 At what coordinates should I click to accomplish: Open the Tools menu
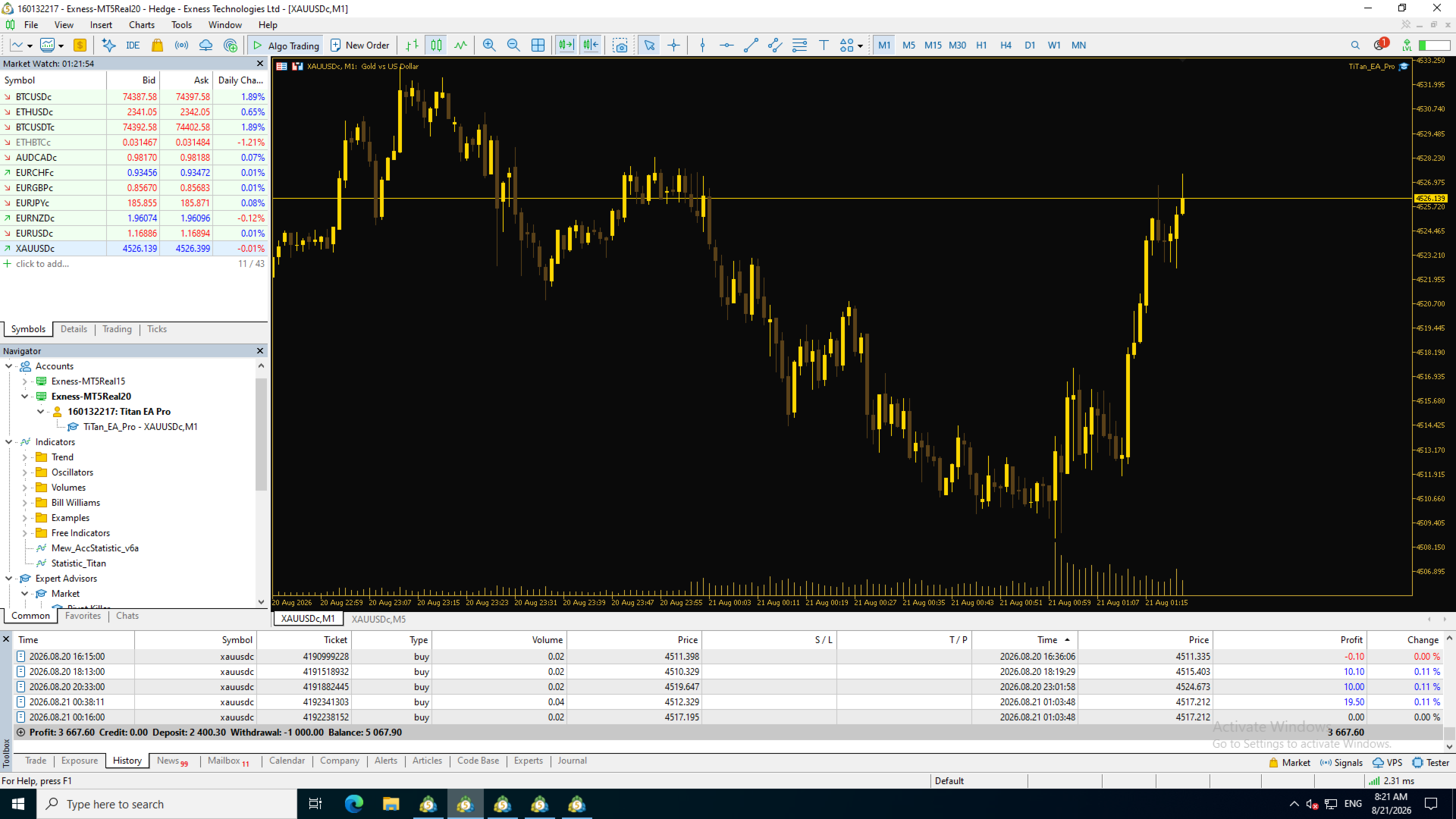pyautogui.click(x=181, y=25)
